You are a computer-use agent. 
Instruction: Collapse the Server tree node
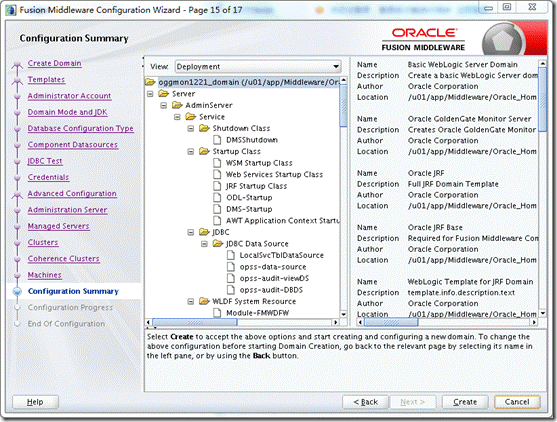pos(150,94)
